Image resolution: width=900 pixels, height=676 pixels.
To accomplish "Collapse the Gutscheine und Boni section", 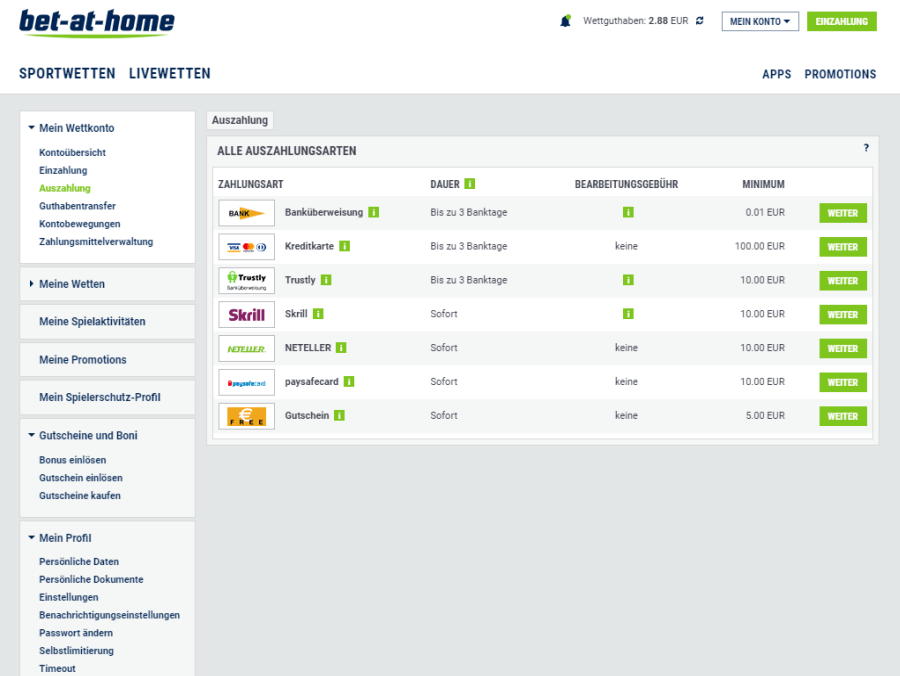I will point(32,436).
